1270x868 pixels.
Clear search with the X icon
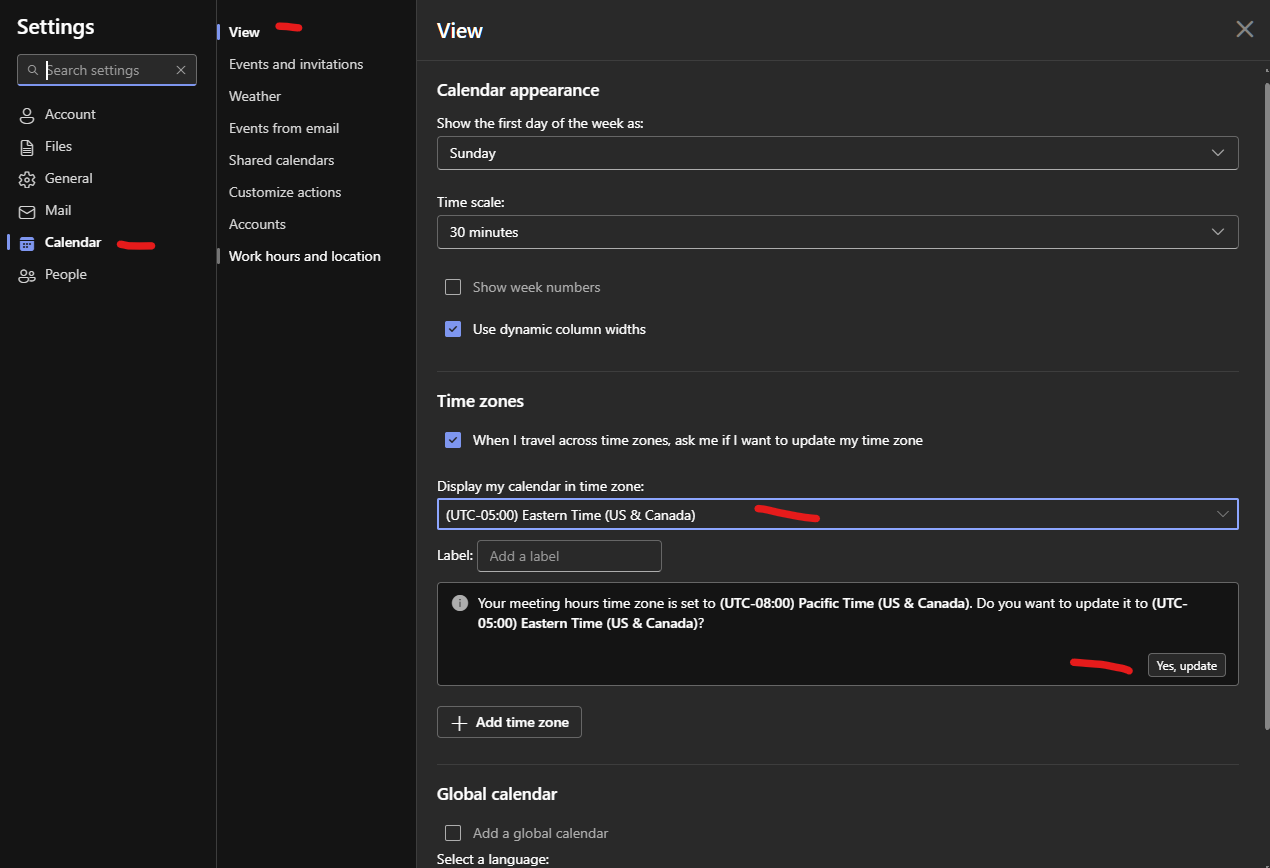181,70
